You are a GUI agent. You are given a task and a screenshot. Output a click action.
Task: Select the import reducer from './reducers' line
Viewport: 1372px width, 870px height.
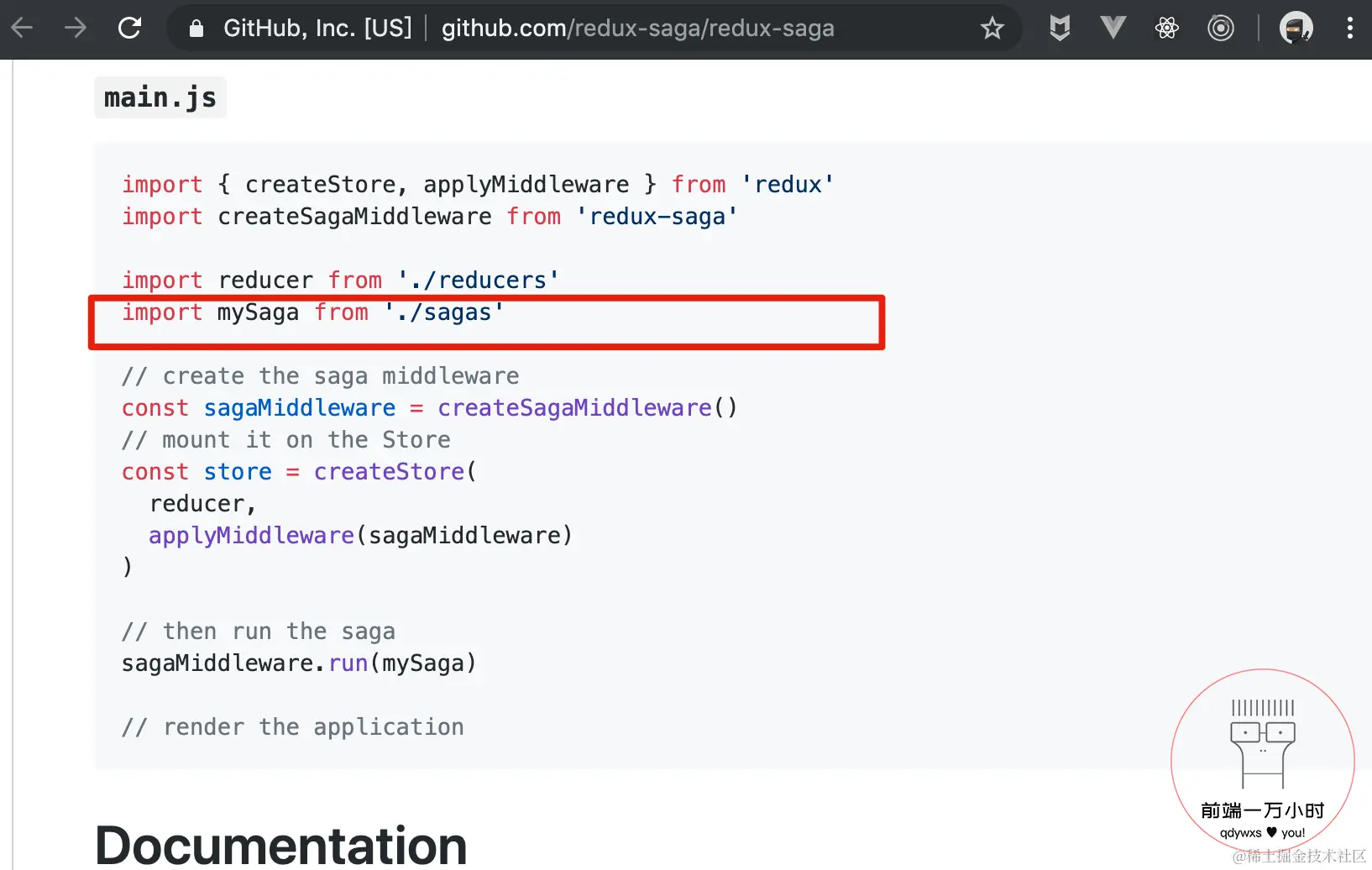[341, 280]
